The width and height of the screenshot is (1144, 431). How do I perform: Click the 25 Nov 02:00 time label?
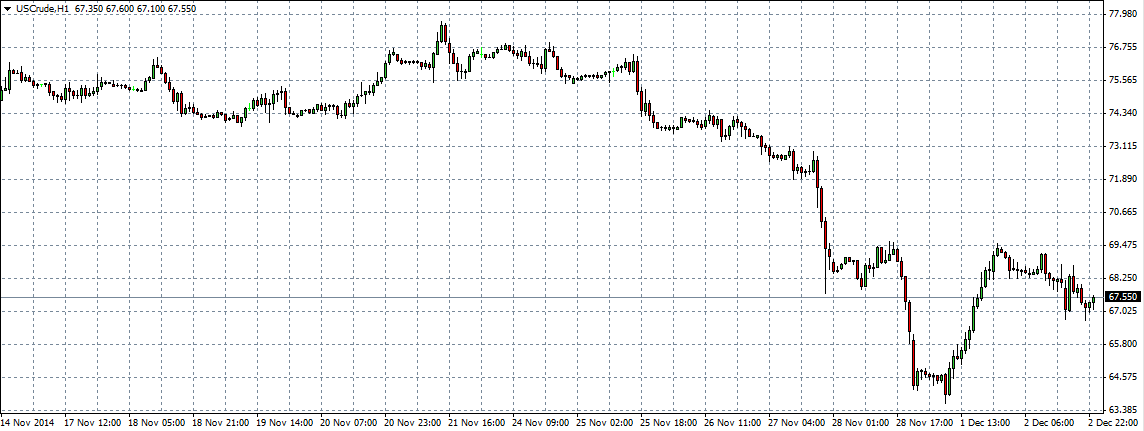604,423
